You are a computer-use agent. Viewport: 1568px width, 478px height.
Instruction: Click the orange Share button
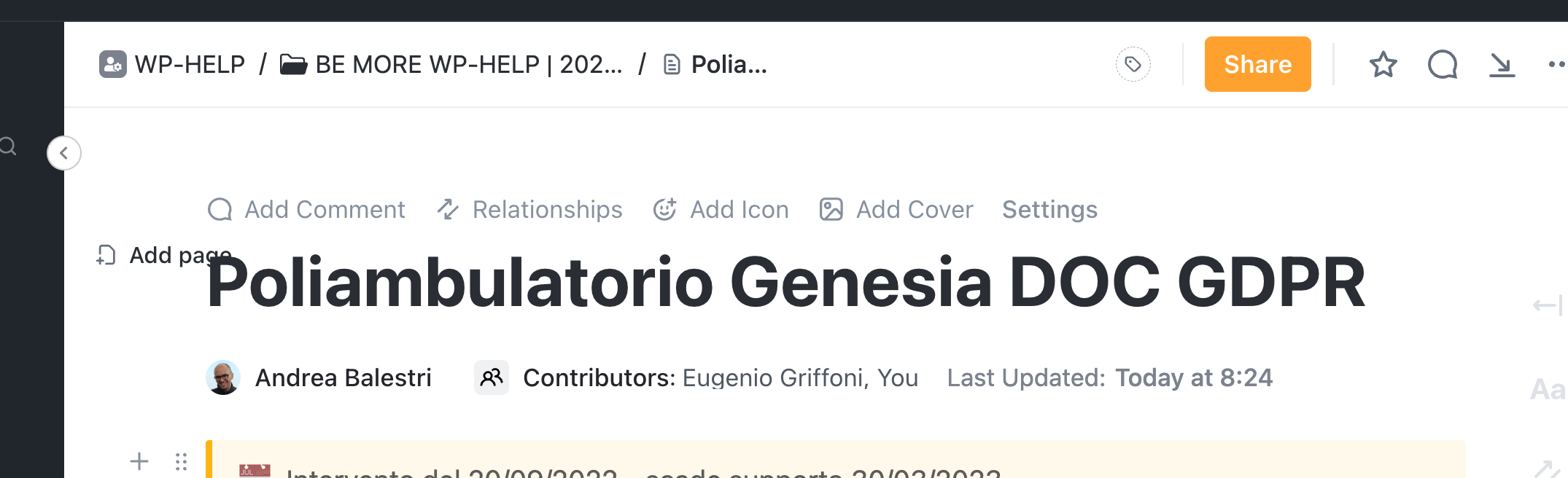pyautogui.click(x=1257, y=65)
